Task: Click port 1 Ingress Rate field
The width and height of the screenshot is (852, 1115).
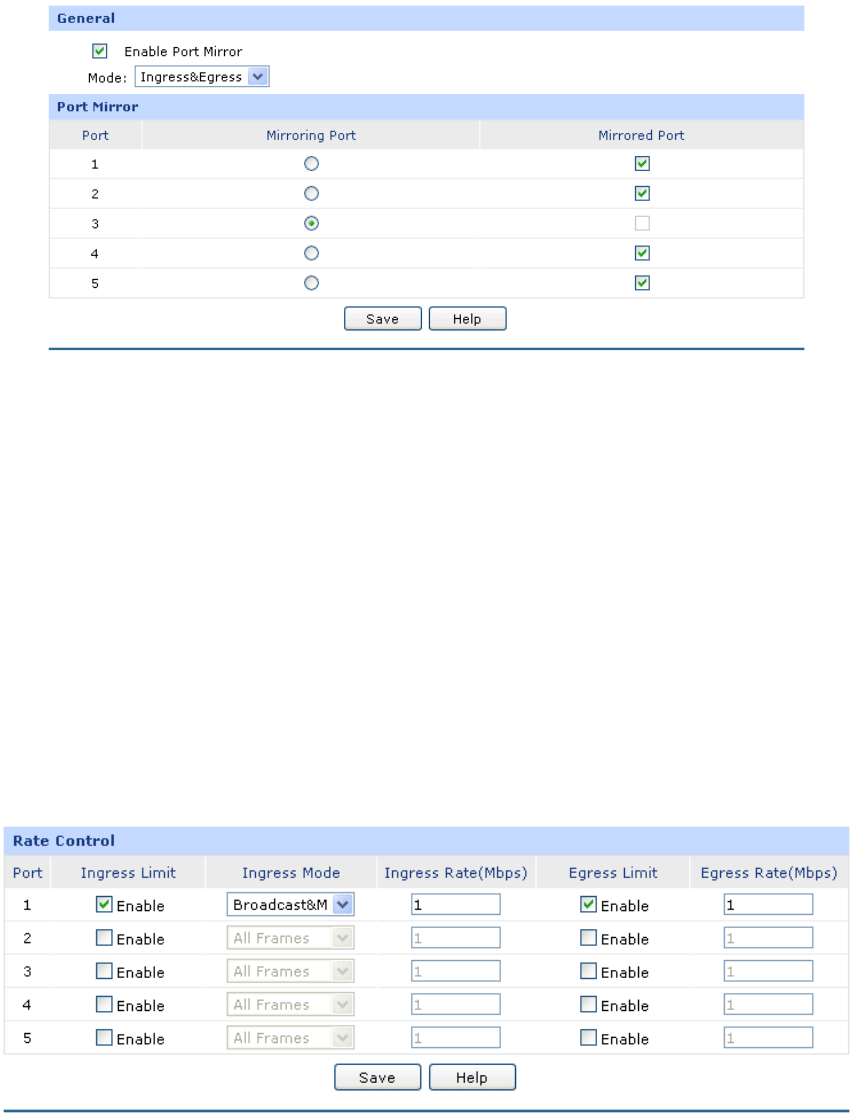Action: [456, 905]
